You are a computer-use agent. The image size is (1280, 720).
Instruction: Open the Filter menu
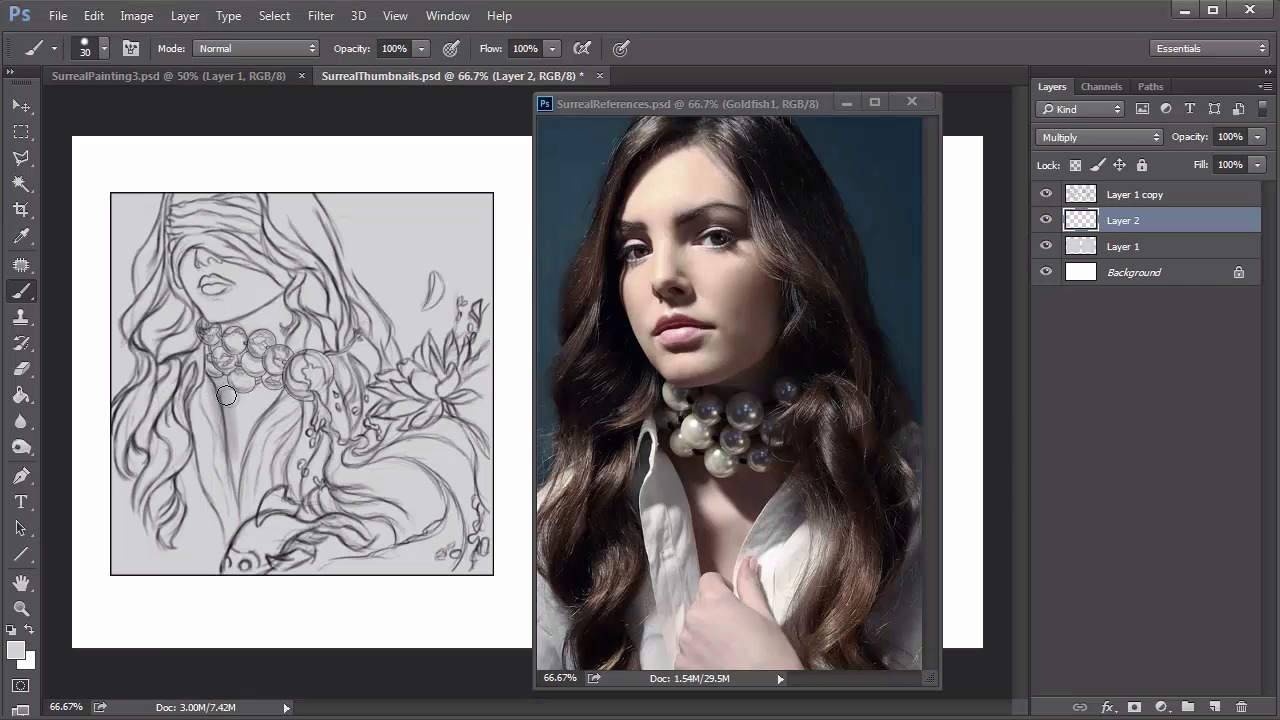tap(321, 16)
